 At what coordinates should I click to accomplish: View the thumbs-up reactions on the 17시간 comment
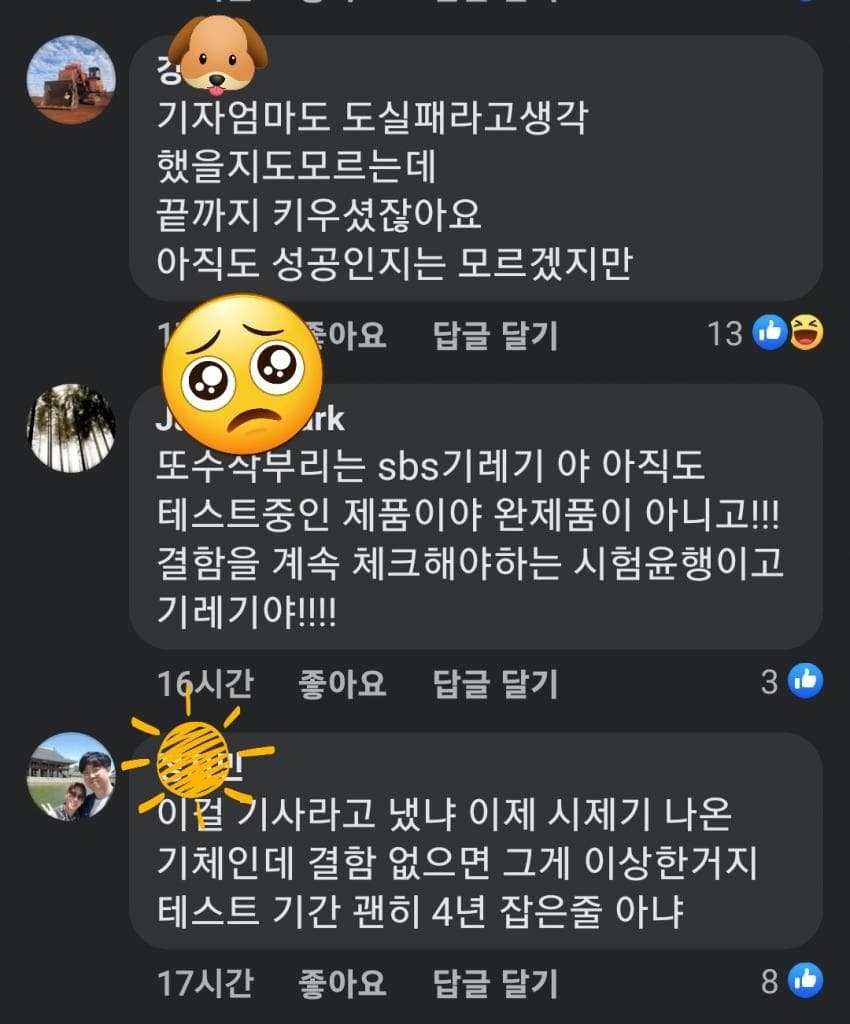coord(806,980)
